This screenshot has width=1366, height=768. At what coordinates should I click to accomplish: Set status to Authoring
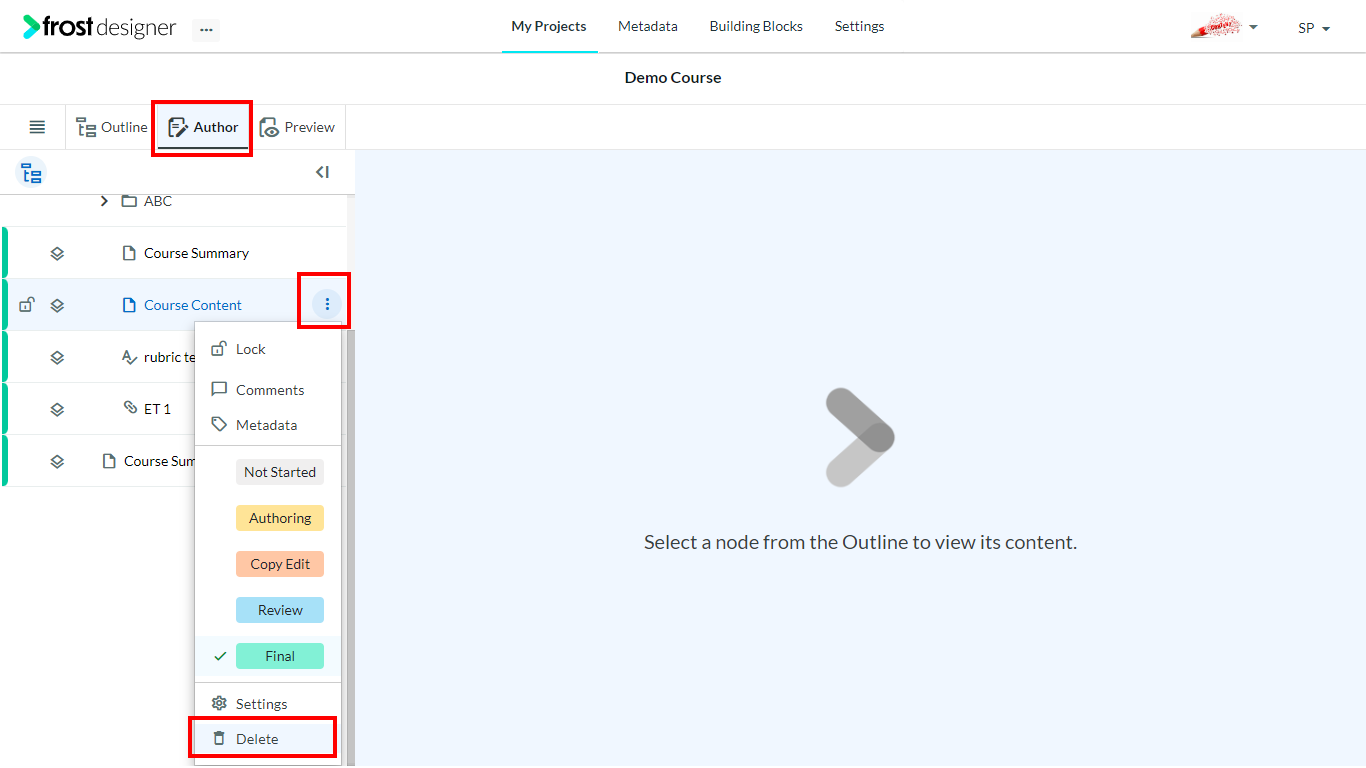280,518
